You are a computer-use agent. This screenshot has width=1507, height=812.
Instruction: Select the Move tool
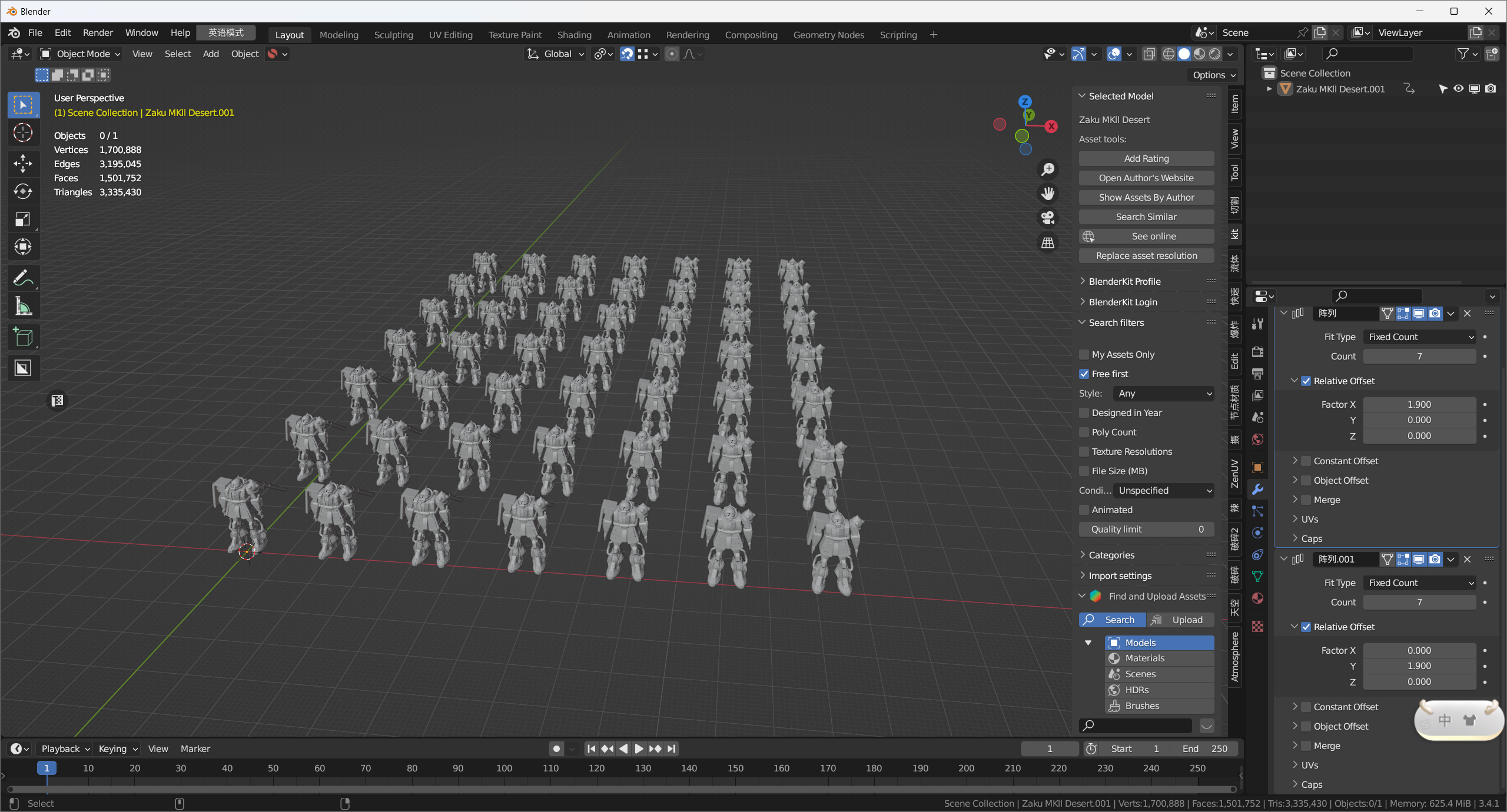tap(23, 163)
